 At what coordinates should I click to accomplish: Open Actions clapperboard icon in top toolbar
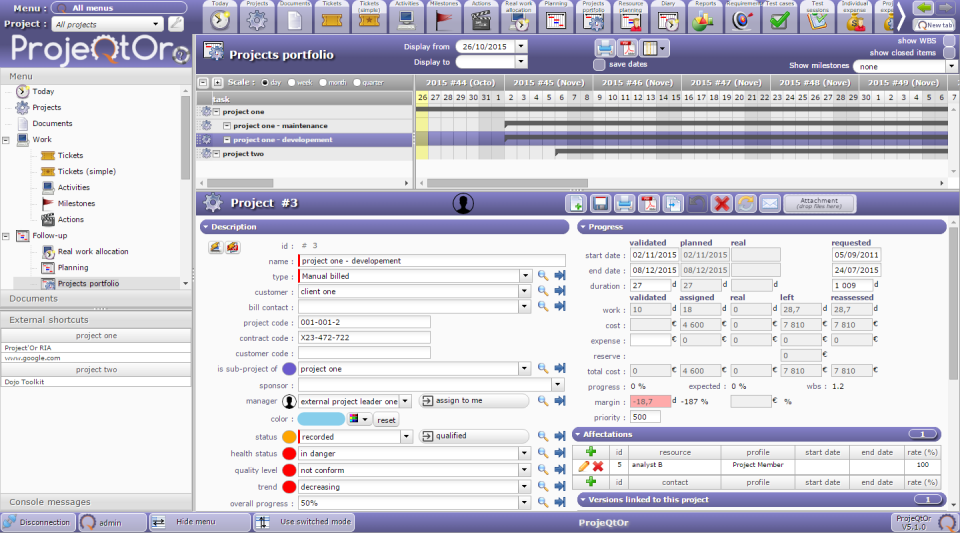click(x=481, y=20)
